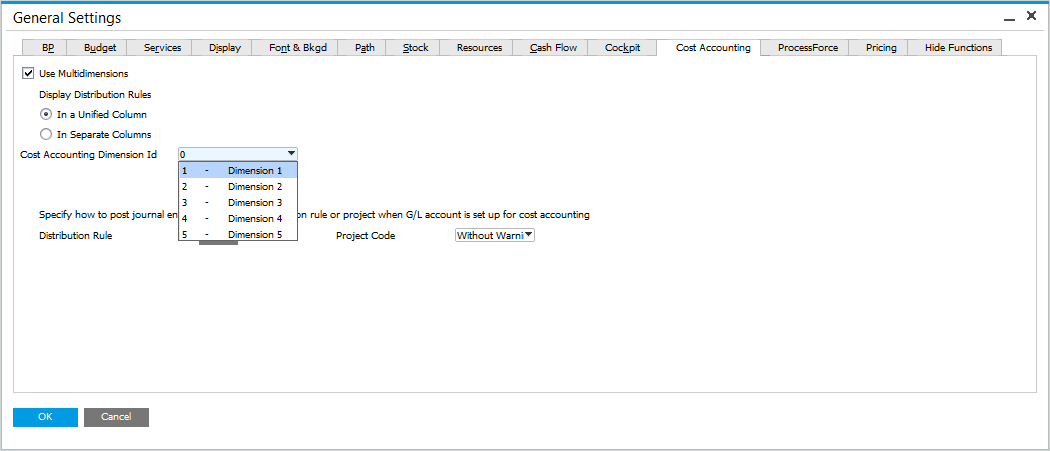Open the Project Code warning dropdown
The height and width of the screenshot is (451, 1050).
(x=528, y=235)
